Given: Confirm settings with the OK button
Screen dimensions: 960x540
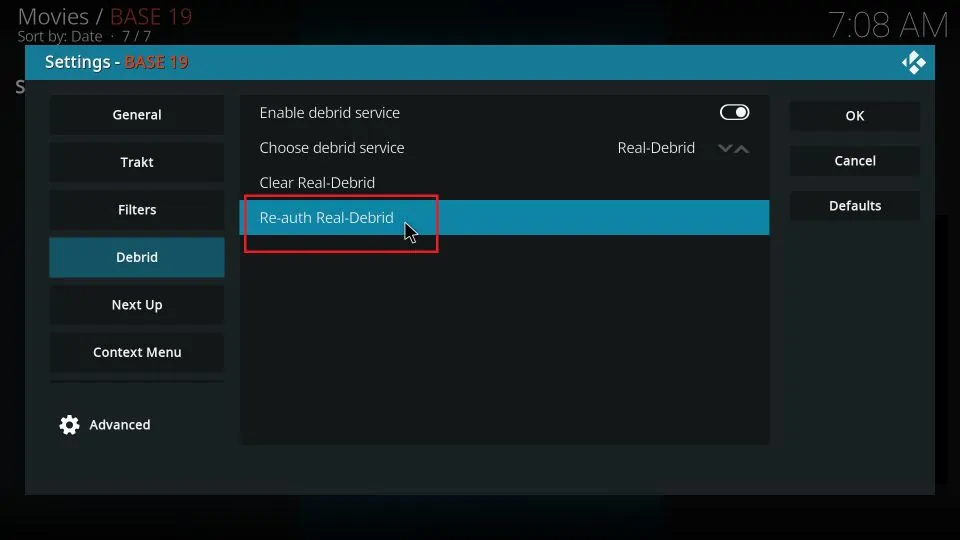Looking at the screenshot, I should point(855,116).
